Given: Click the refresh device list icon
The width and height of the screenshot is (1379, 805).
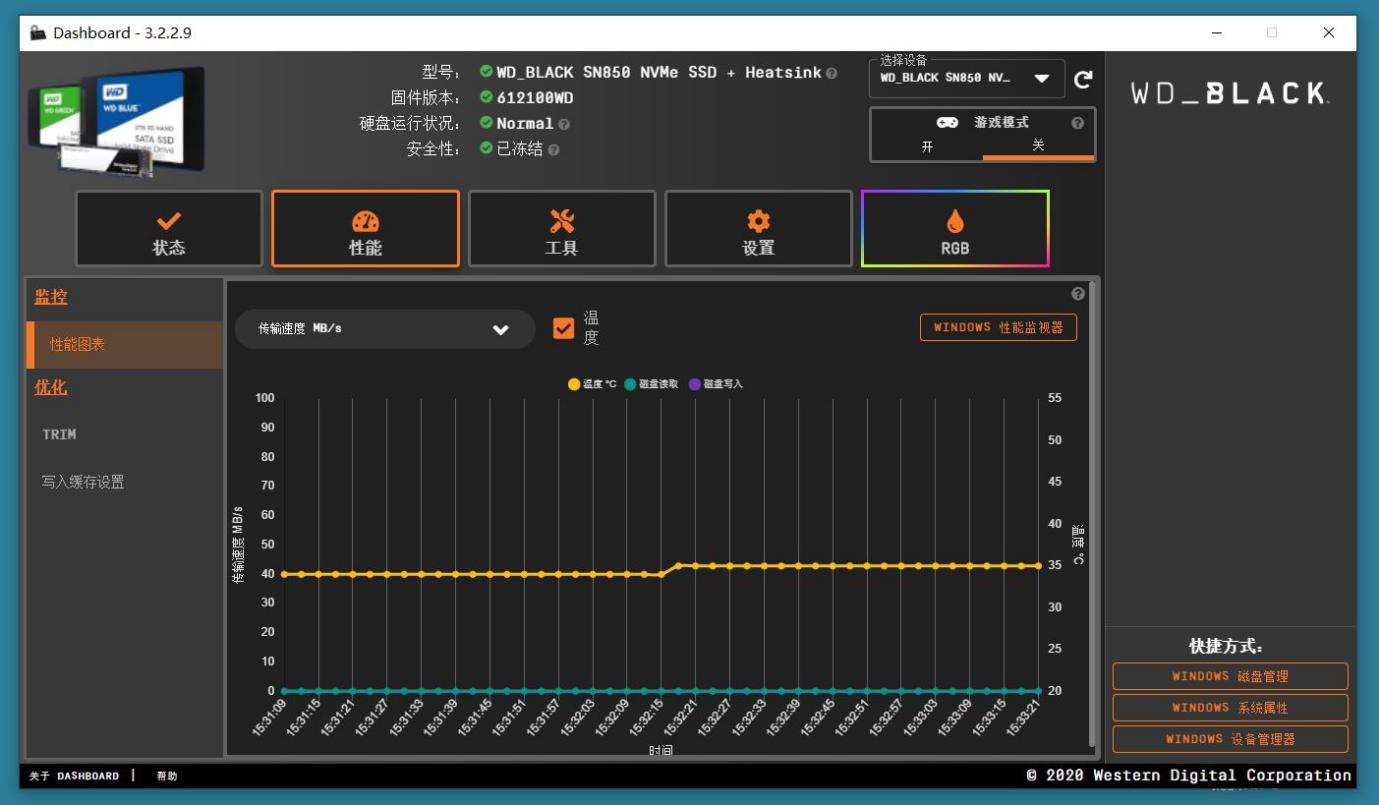Looking at the screenshot, I should point(1083,79).
